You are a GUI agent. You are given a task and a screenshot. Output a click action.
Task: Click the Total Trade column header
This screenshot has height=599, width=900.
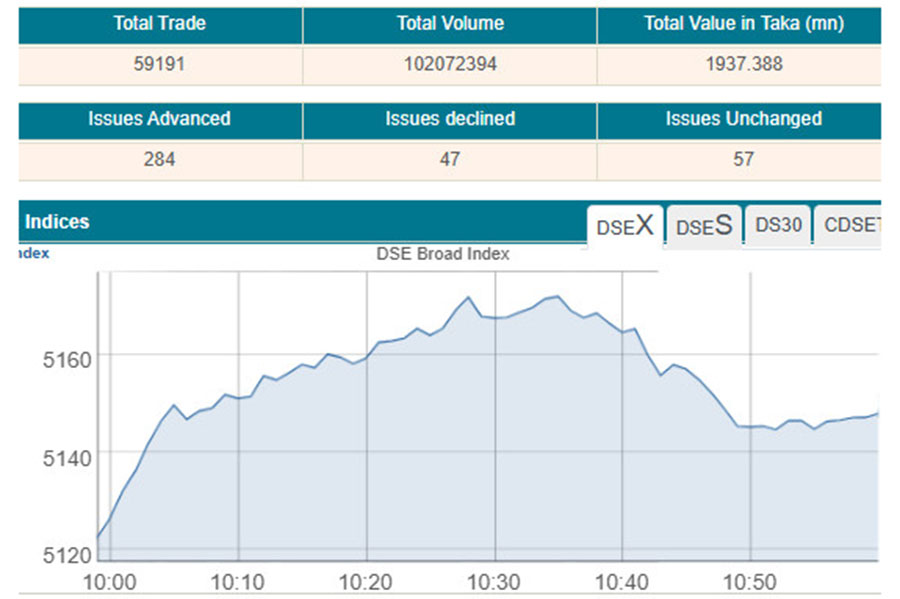click(160, 24)
